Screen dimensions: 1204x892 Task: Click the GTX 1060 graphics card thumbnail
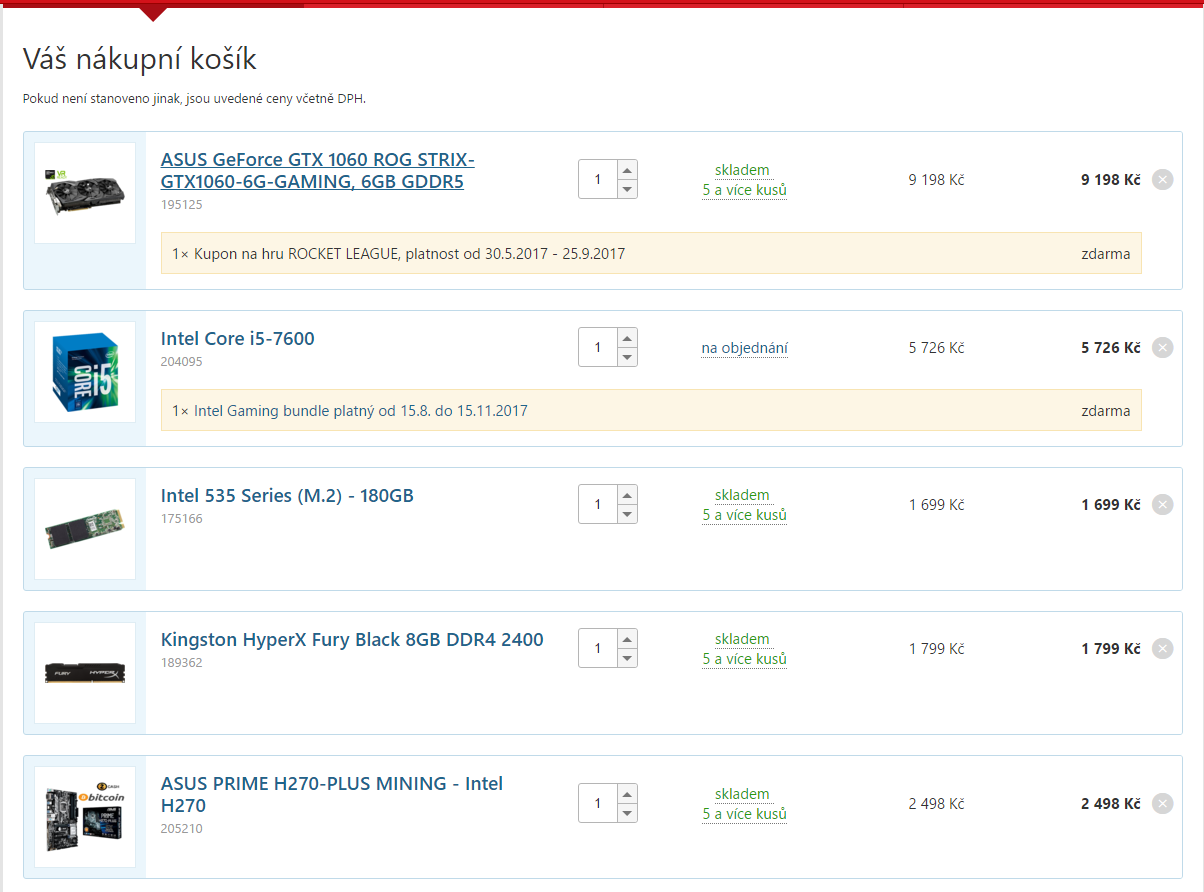(x=85, y=193)
